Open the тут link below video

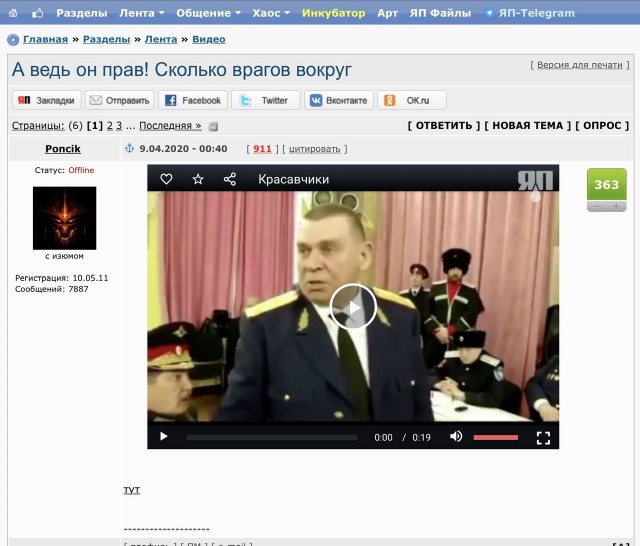click(131, 490)
